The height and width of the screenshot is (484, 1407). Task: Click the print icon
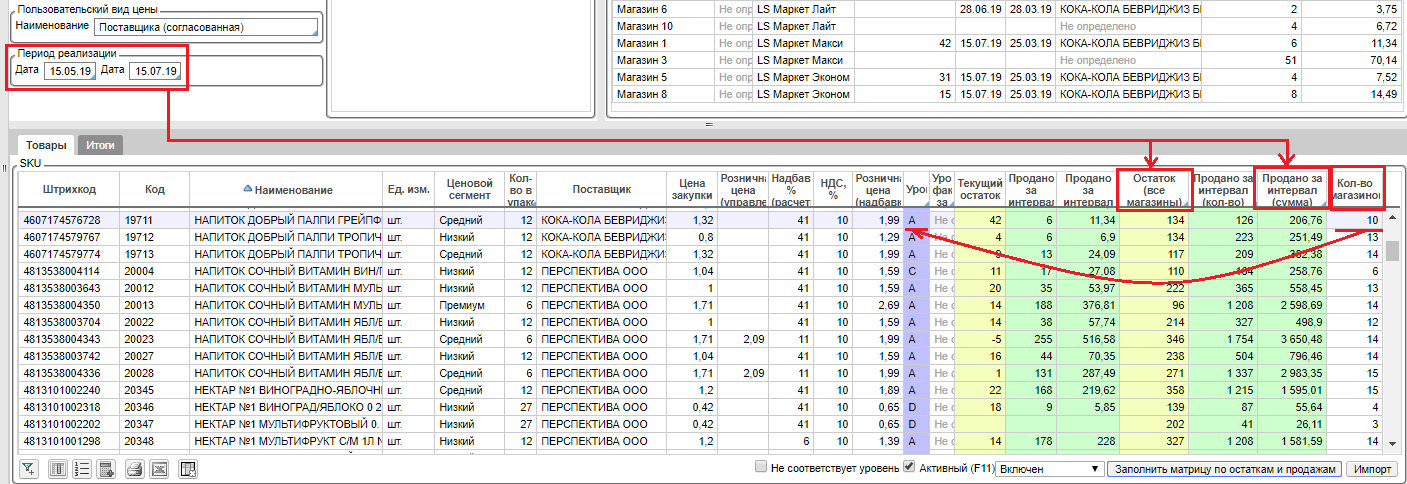[x=135, y=469]
